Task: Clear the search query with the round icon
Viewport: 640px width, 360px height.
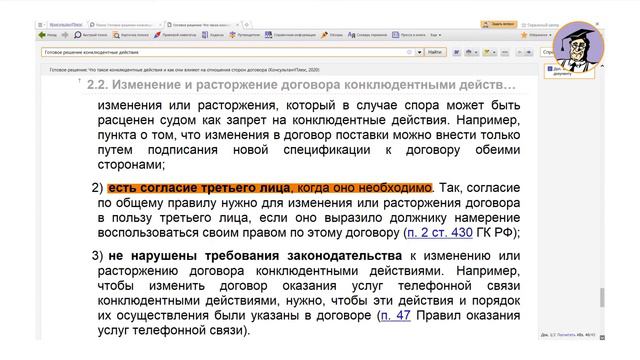Action: [x=409, y=52]
